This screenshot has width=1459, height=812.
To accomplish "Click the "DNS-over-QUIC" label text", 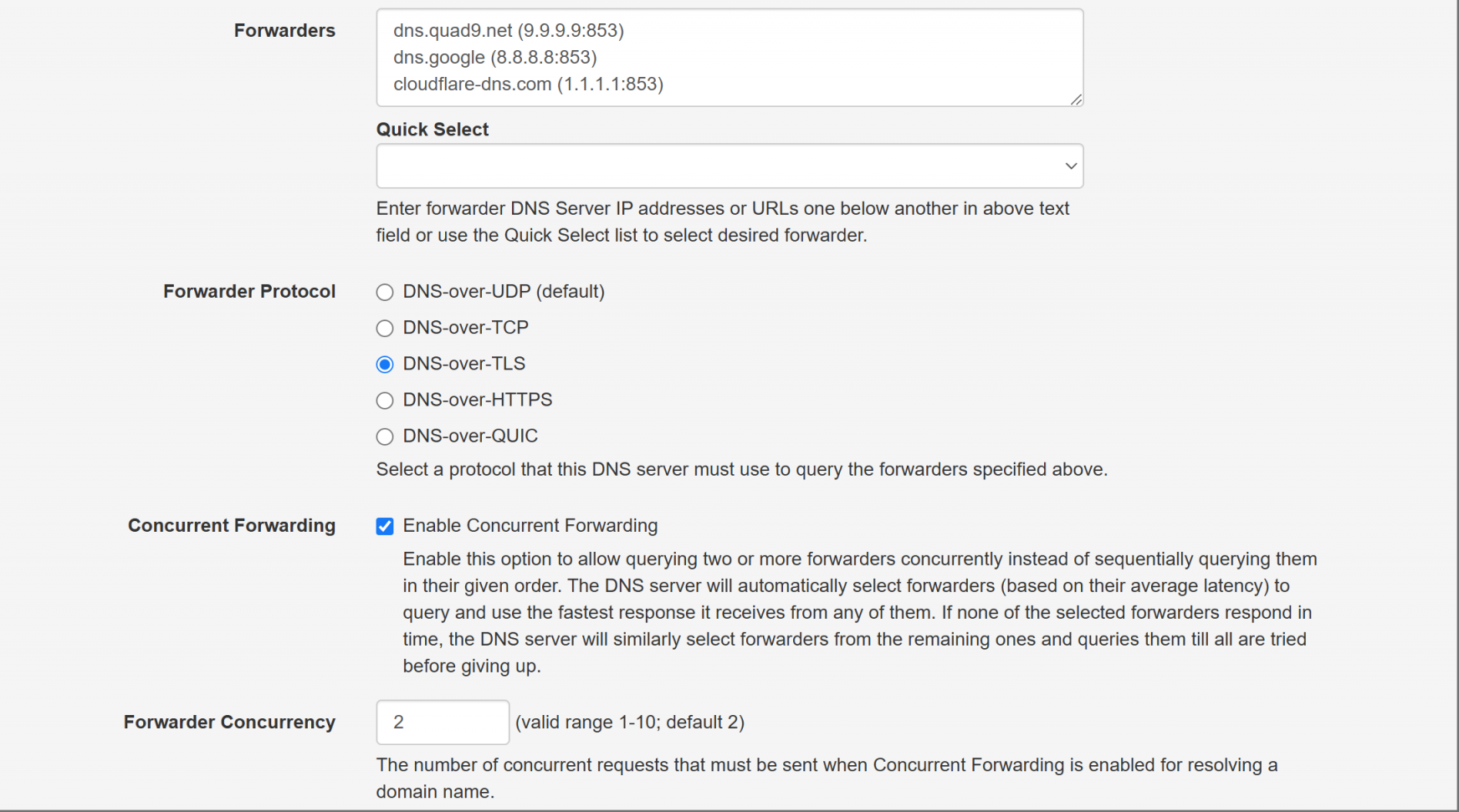I will click(x=470, y=437).
